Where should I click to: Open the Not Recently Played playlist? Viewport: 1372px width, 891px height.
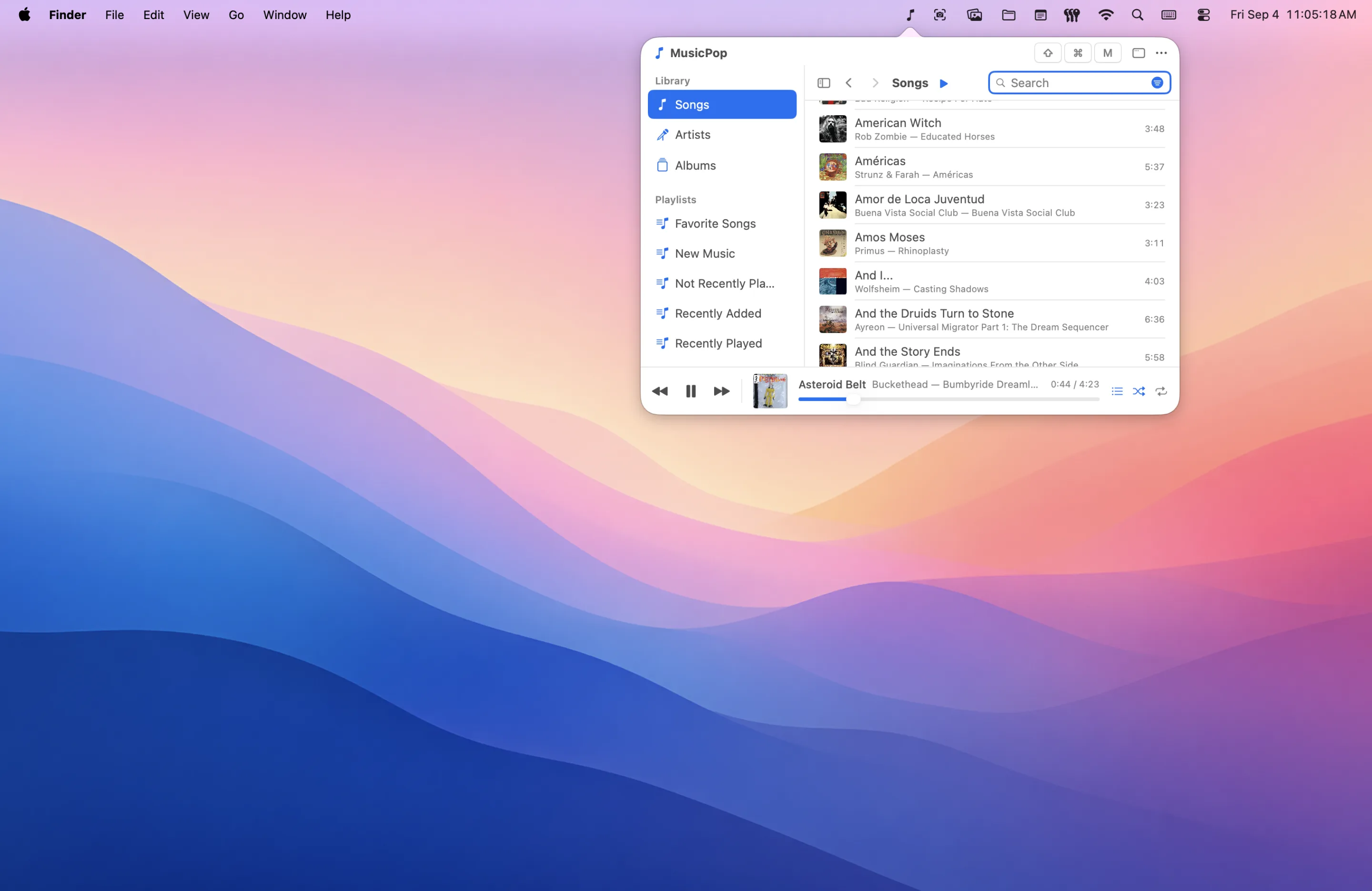722,283
